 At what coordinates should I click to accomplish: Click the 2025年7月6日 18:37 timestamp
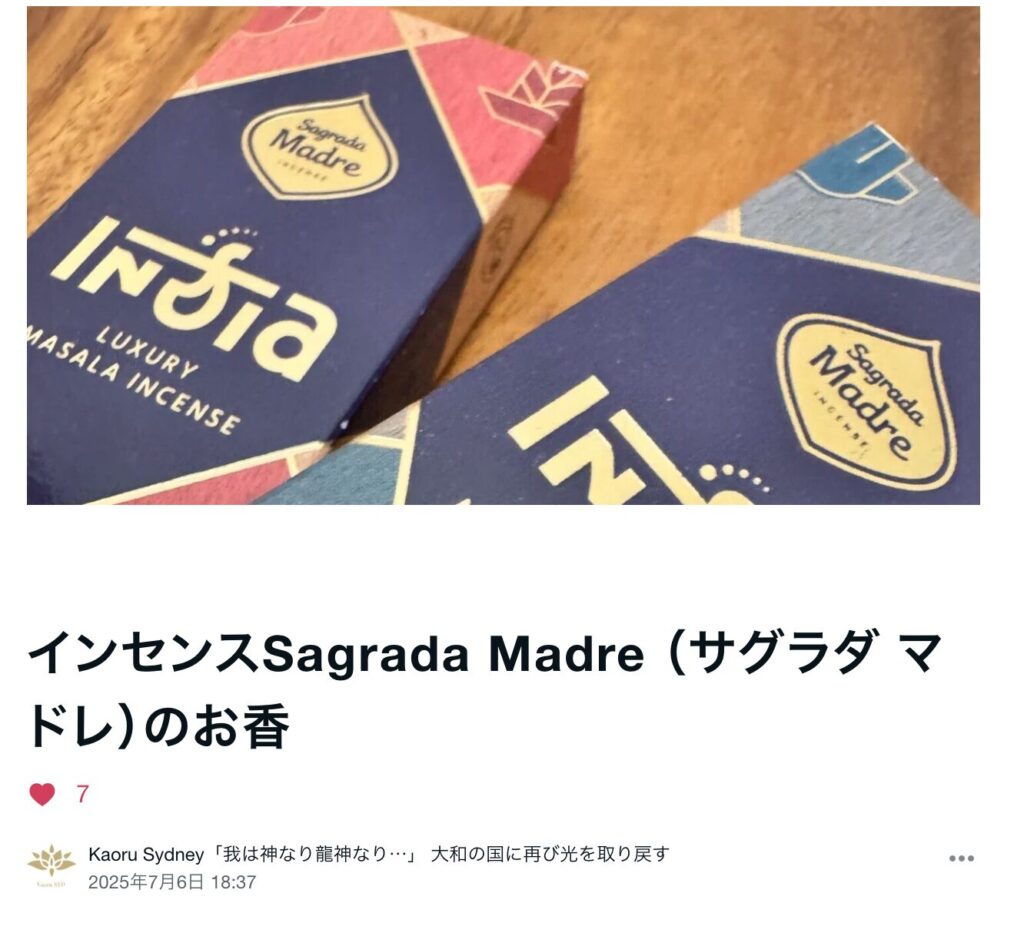tap(172, 882)
